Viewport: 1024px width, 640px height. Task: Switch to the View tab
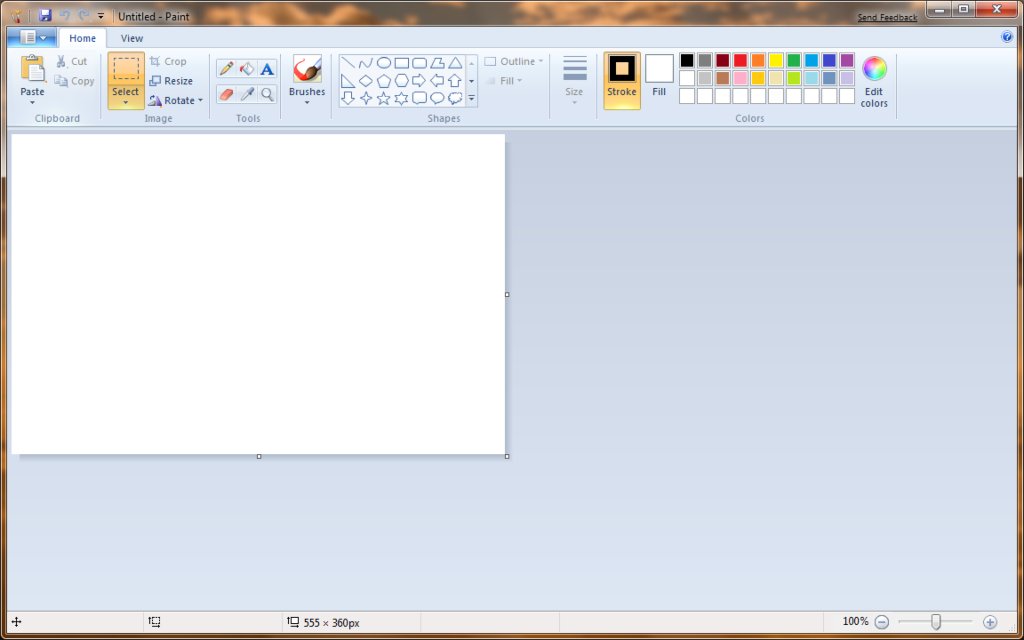(132, 38)
